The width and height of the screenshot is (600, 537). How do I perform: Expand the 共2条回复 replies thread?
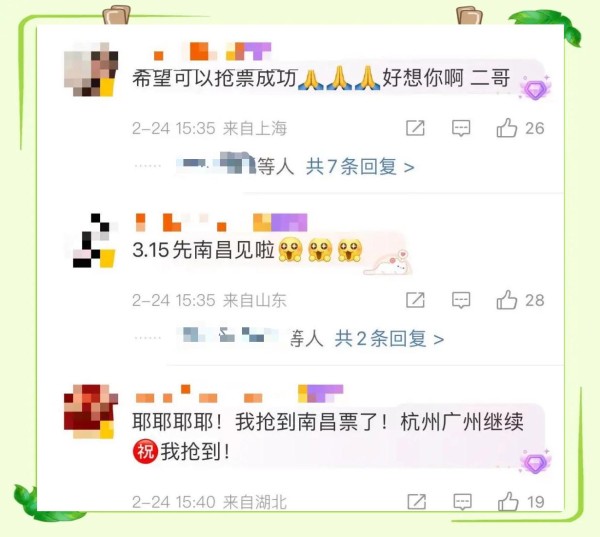389,339
